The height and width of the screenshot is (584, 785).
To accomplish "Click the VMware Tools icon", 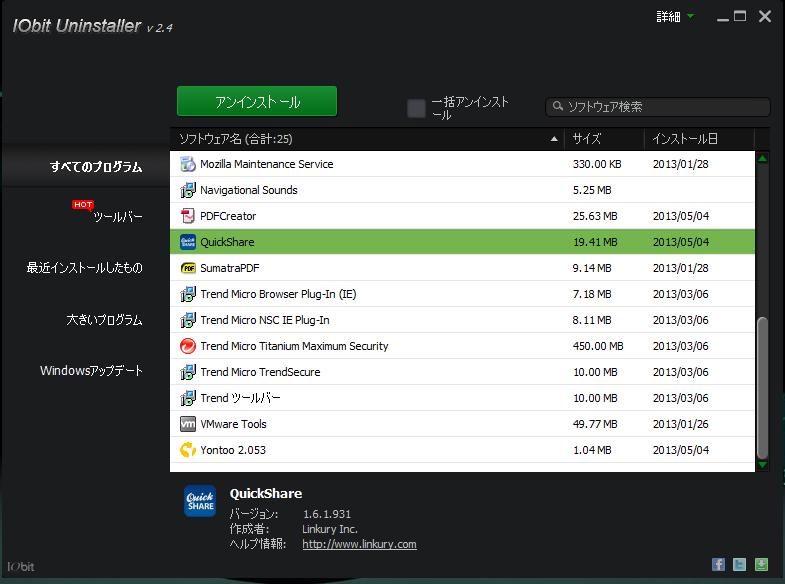I will [188, 424].
